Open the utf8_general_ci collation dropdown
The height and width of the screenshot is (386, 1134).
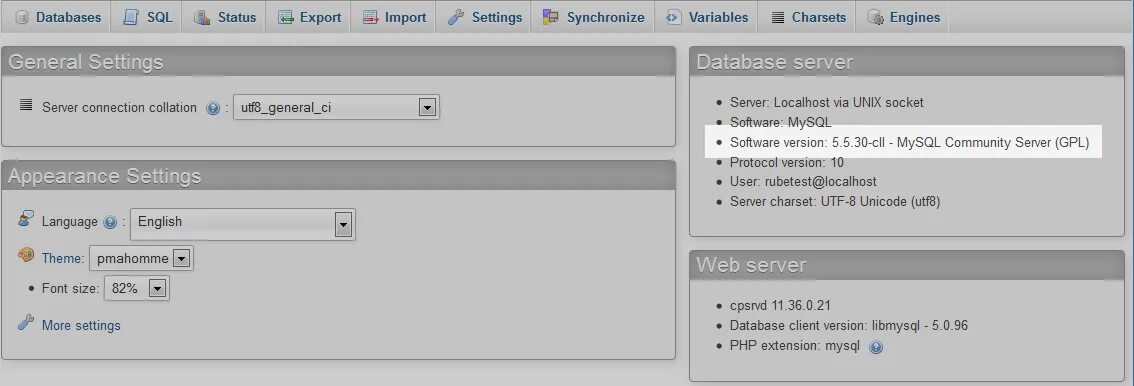pyautogui.click(x=336, y=108)
